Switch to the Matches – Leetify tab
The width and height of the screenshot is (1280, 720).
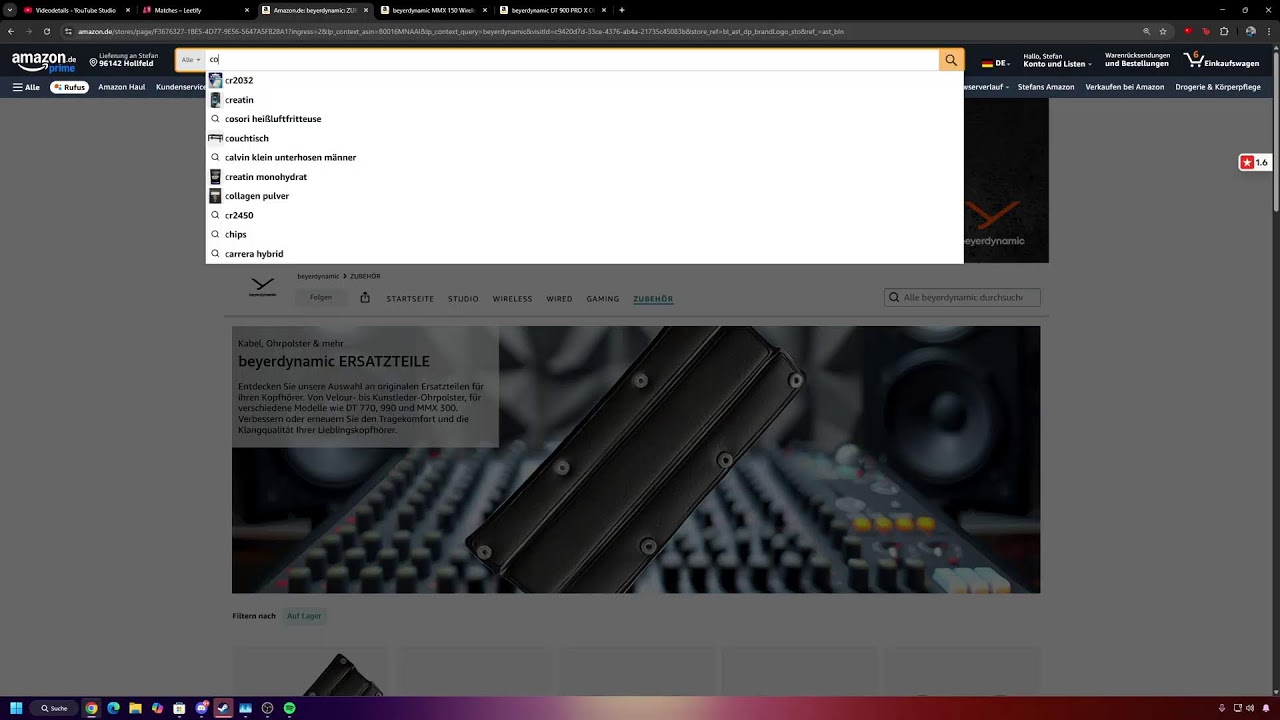tap(195, 10)
